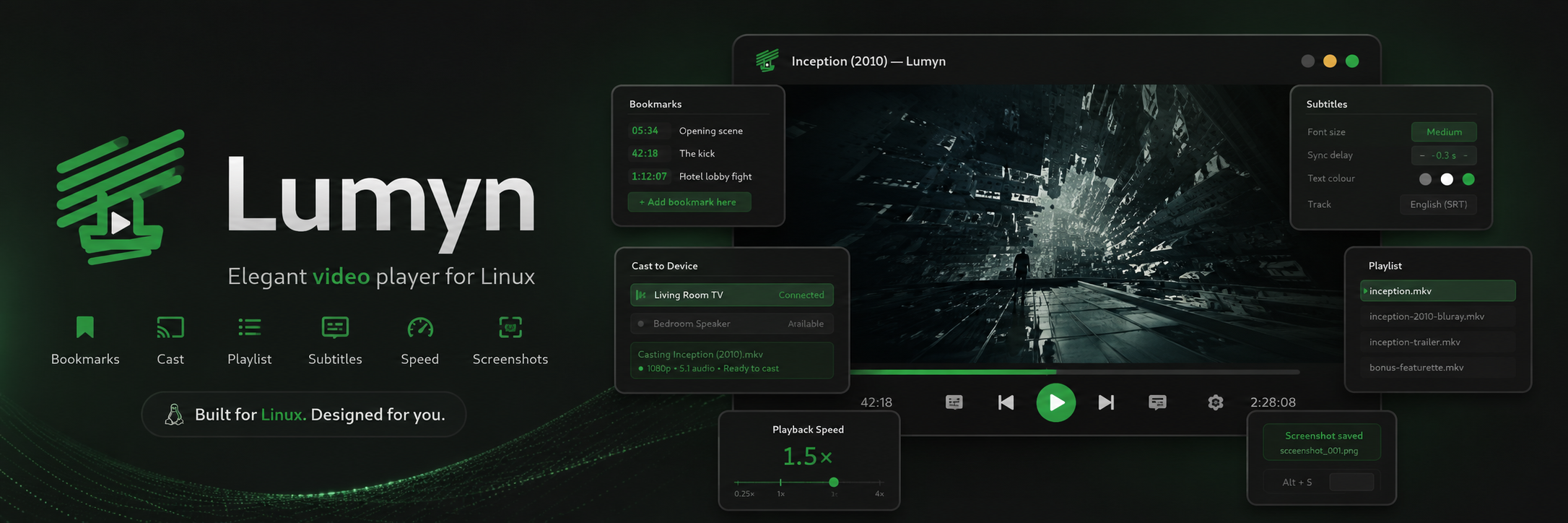Click the gray window control button
Image resolution: width=1568 pixels, height=523 pixels.
click(1307, 61)
